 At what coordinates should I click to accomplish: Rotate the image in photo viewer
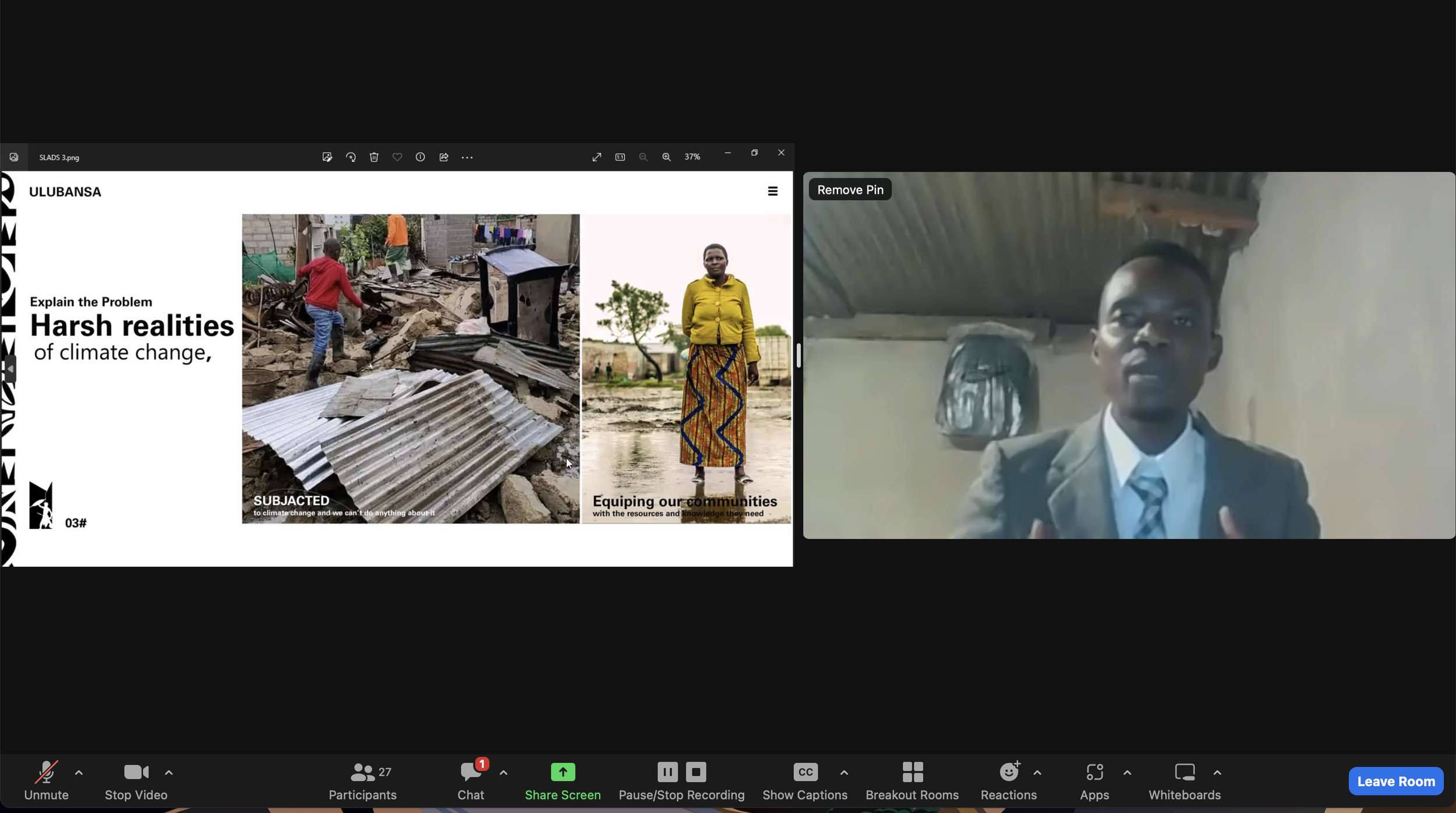tap(351, 157)
